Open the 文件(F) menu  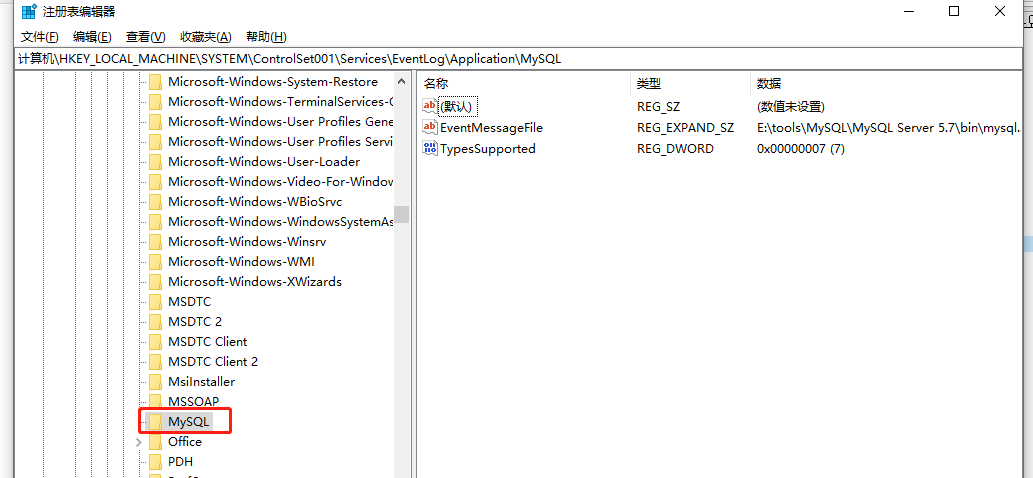coord(40,37)
